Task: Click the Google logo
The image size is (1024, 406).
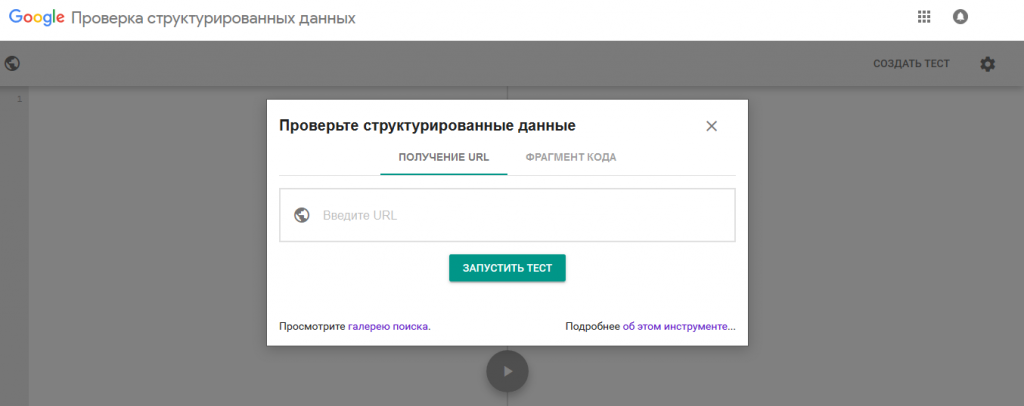Action: 37,18
